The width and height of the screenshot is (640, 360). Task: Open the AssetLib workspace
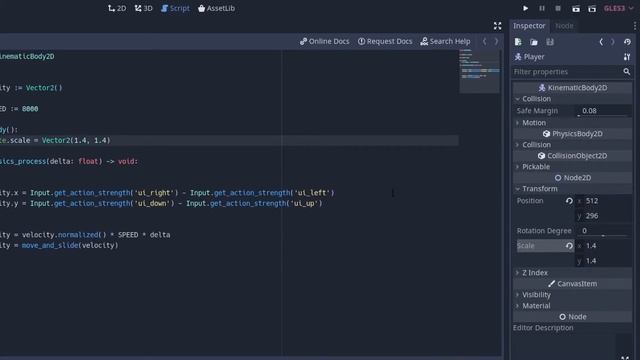coord(216,8)
